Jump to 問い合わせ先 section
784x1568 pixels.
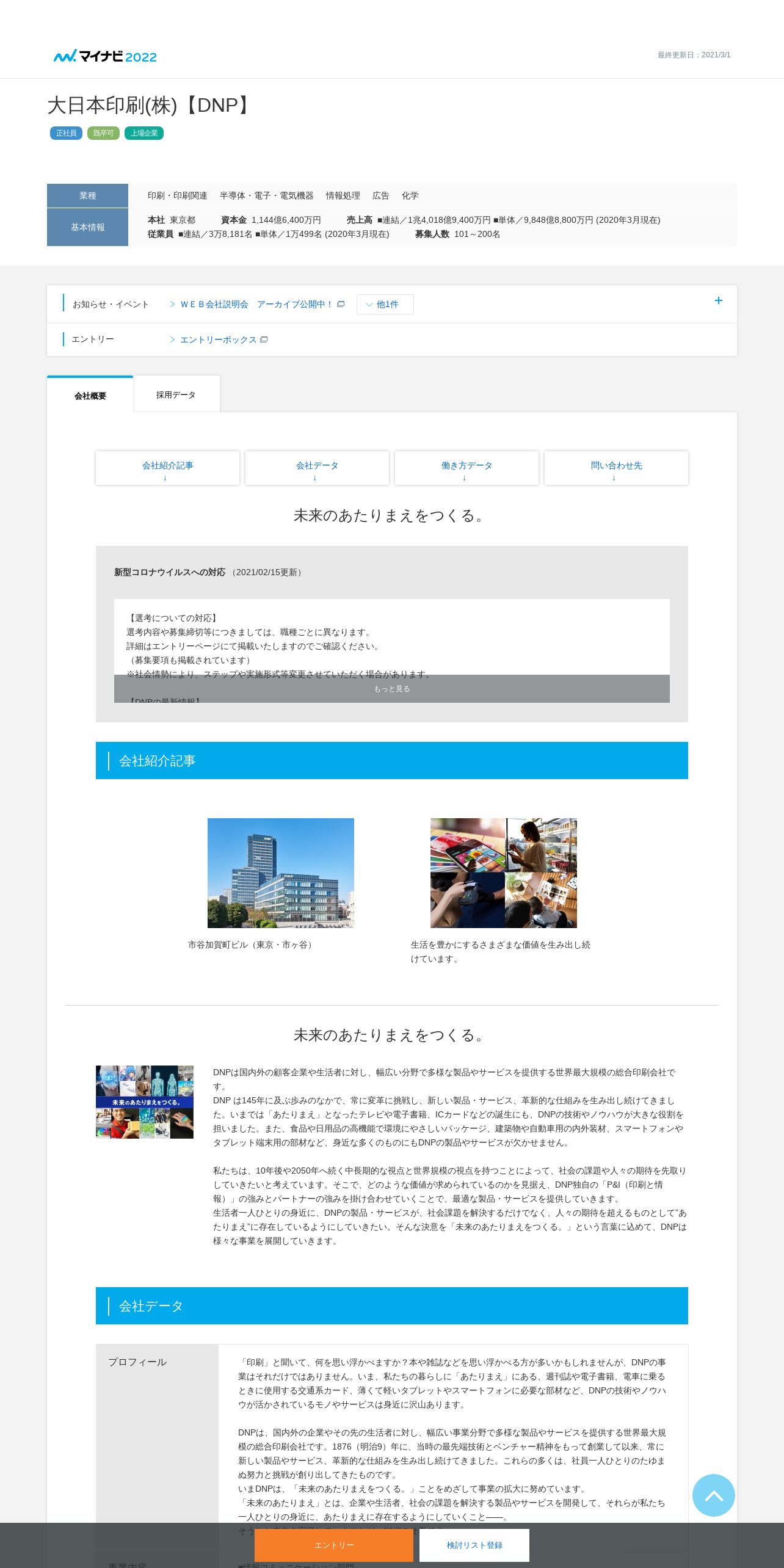pos(616,468)
